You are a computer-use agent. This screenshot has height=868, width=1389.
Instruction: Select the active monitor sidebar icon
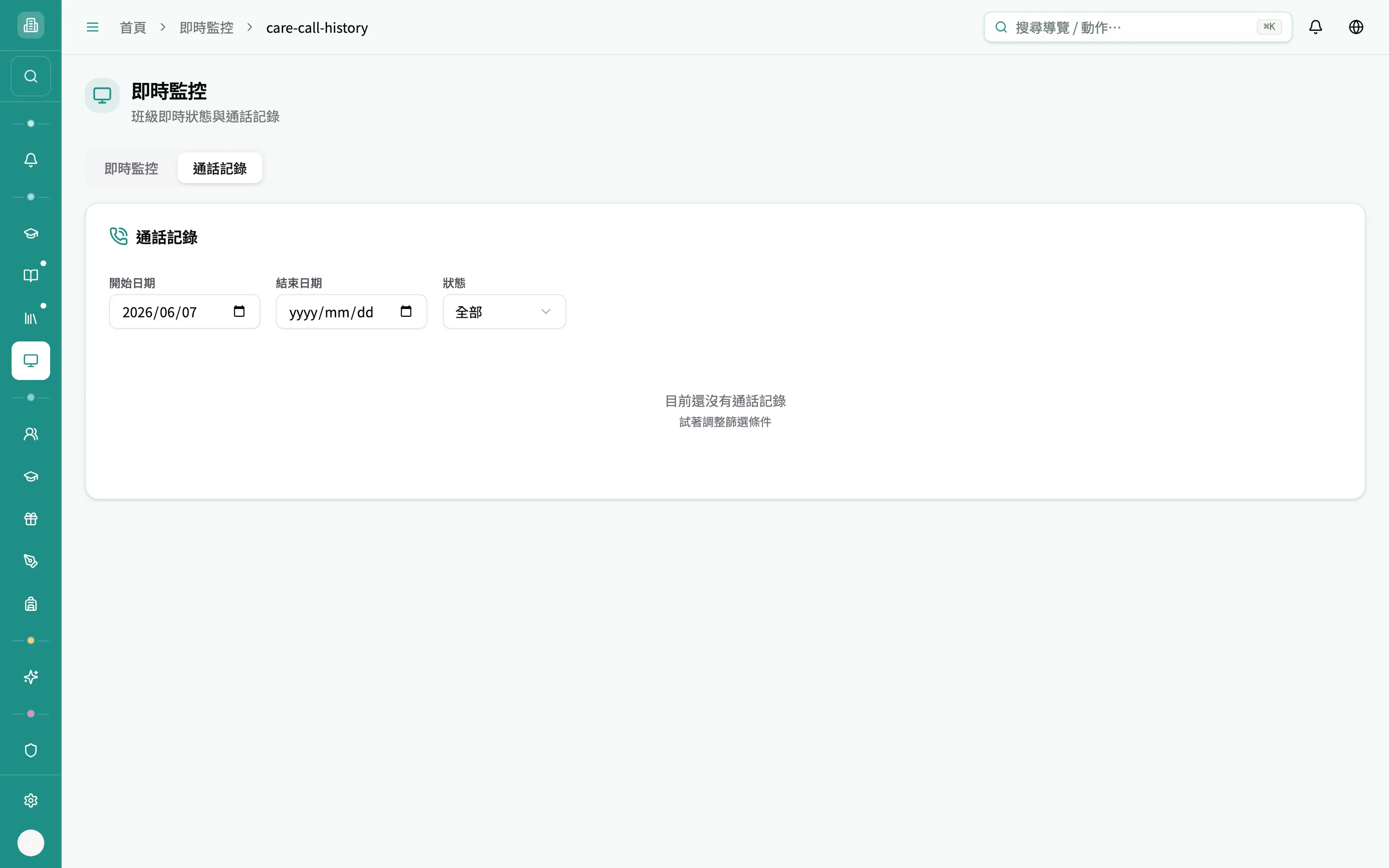pyautogui.click(x=30, y=361)
